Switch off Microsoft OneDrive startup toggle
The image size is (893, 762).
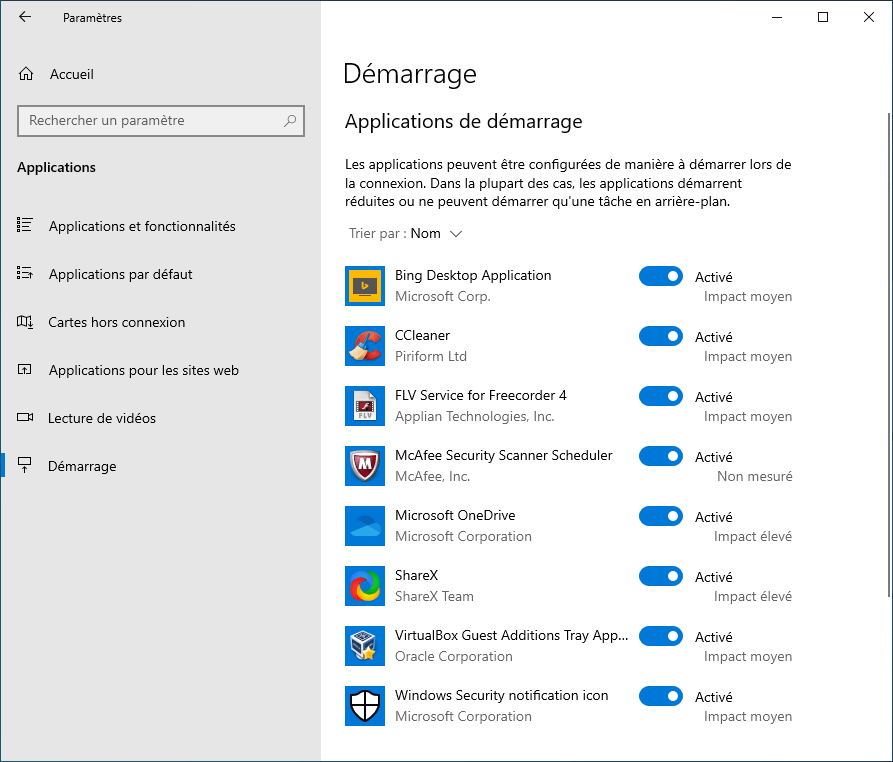click(661, 516)
